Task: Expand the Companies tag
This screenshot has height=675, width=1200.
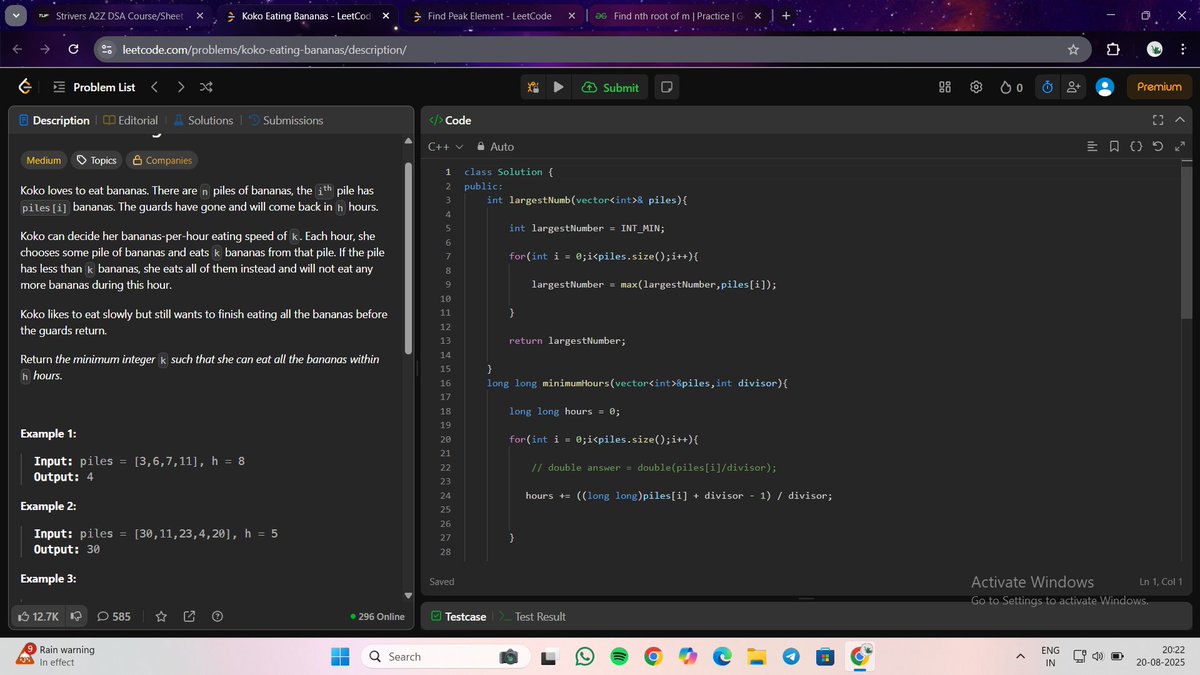Action: 162,160
